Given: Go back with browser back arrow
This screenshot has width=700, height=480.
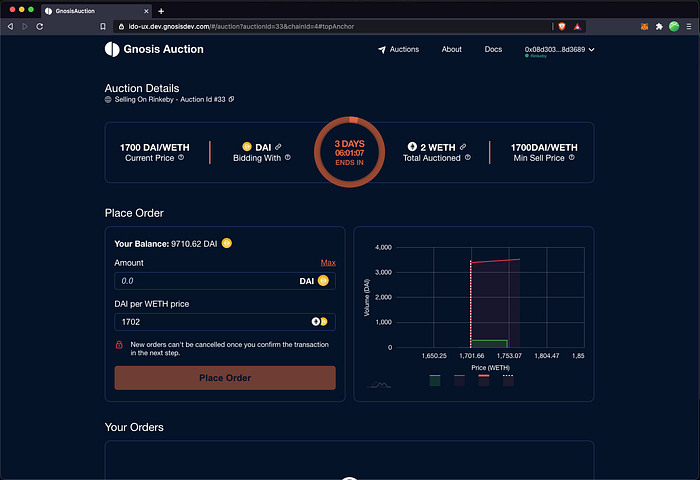Looking at the screenshot, I should (10, 27).
